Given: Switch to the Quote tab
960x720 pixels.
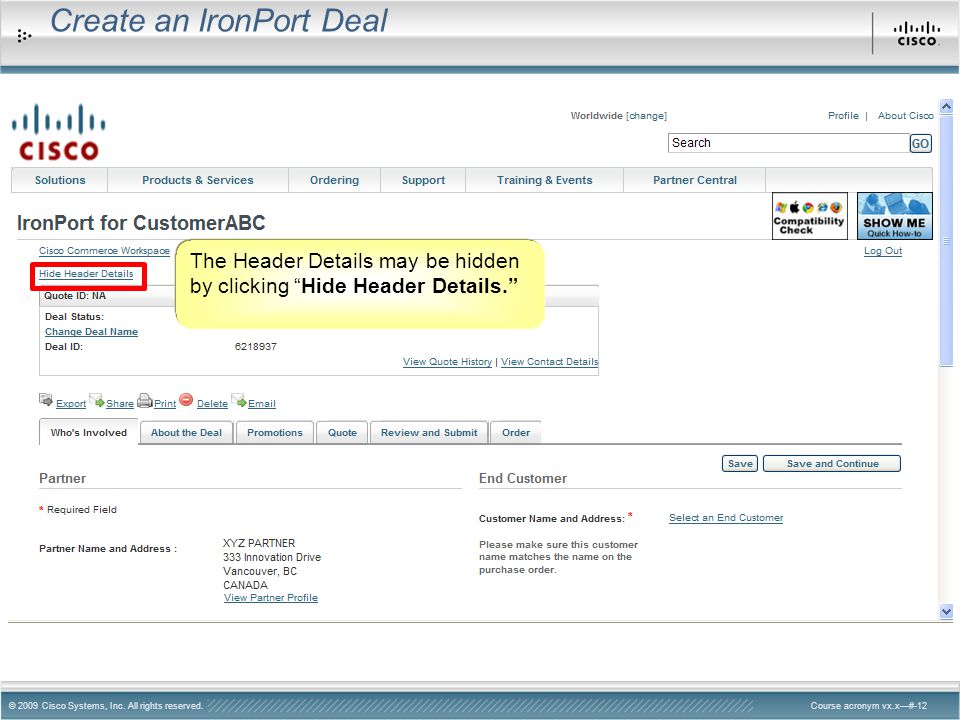Looking at the screenshot, I should pyautogui.click(x=342, y=432).
